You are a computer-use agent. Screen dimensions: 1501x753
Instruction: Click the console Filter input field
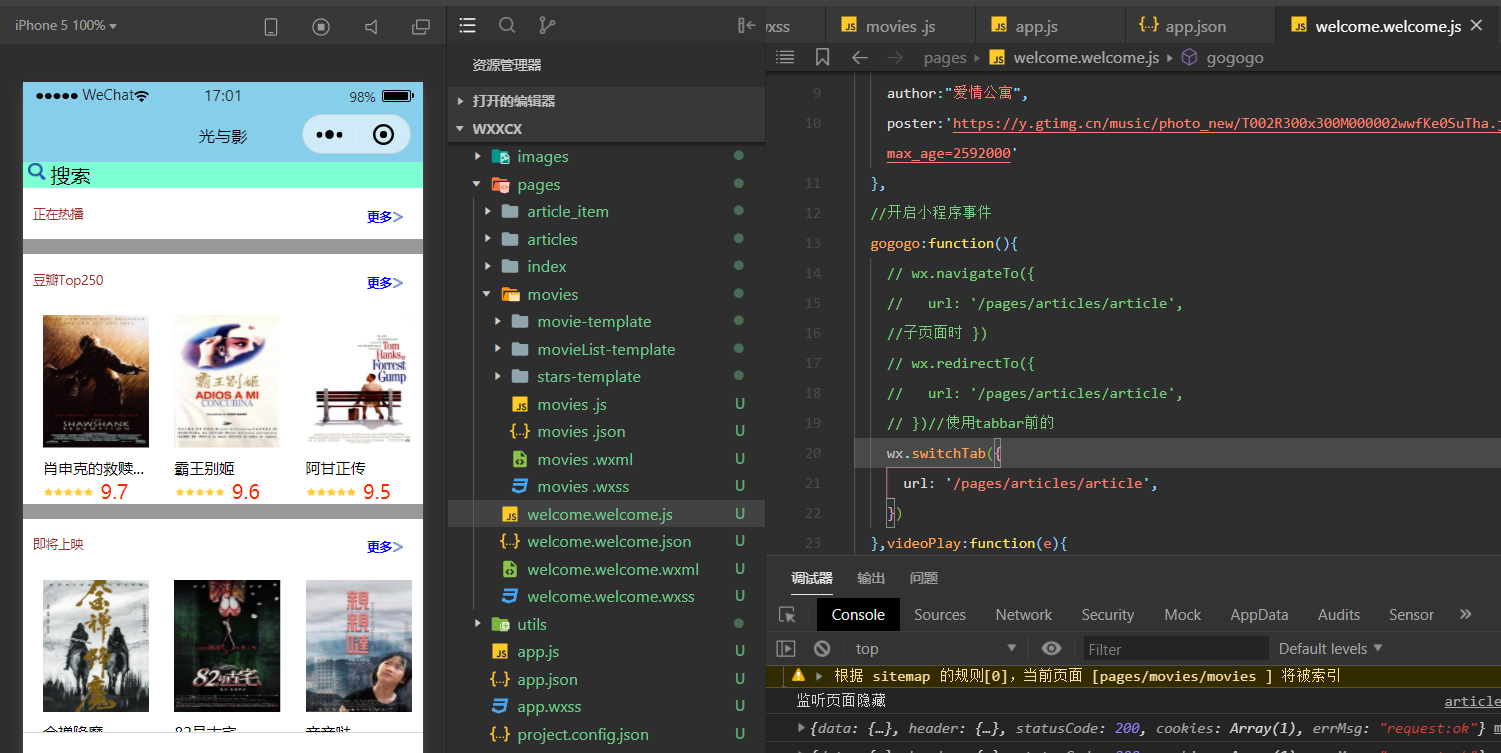tap(1176, 649)
